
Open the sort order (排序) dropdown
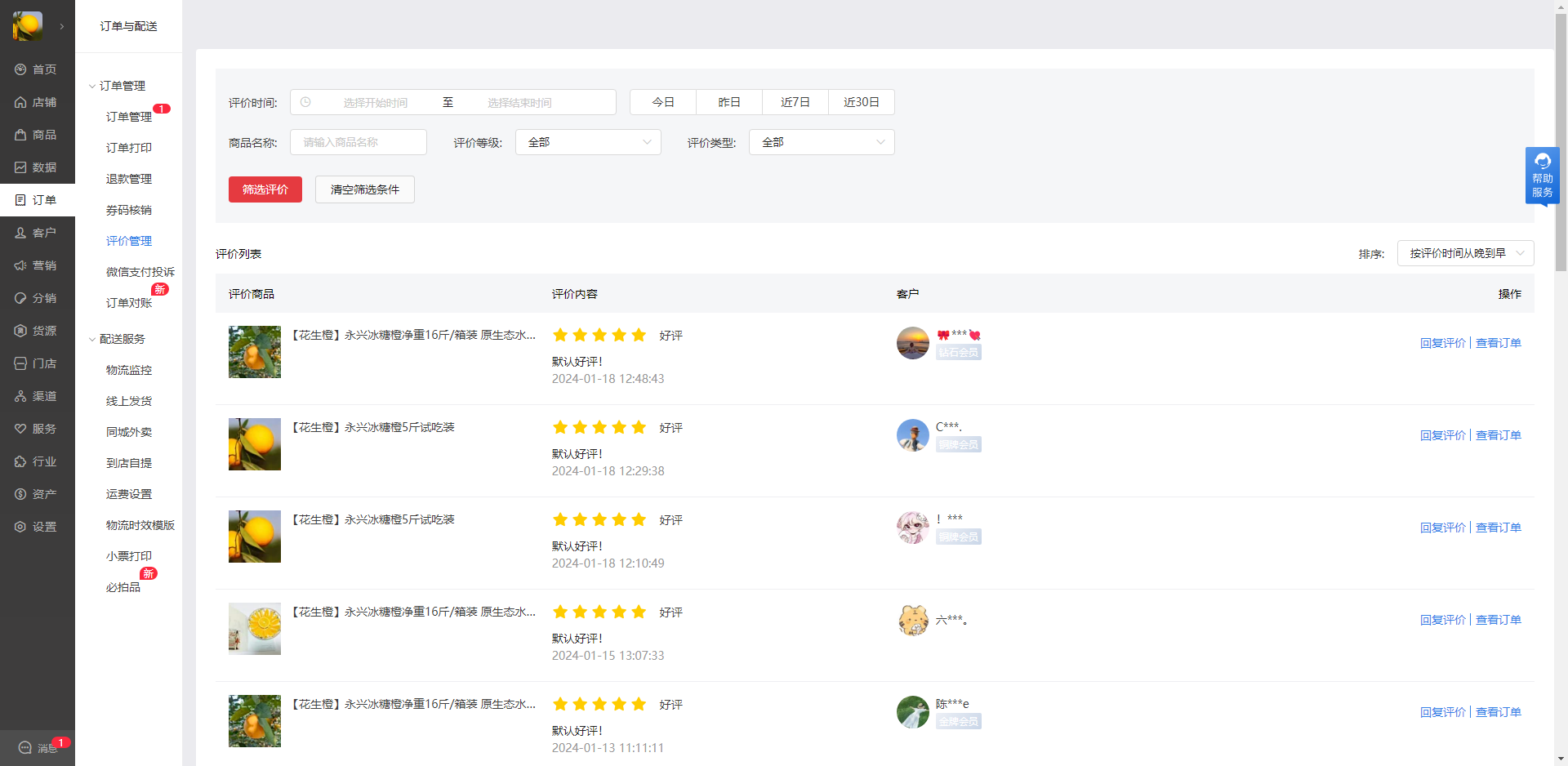pos(1465,253)
